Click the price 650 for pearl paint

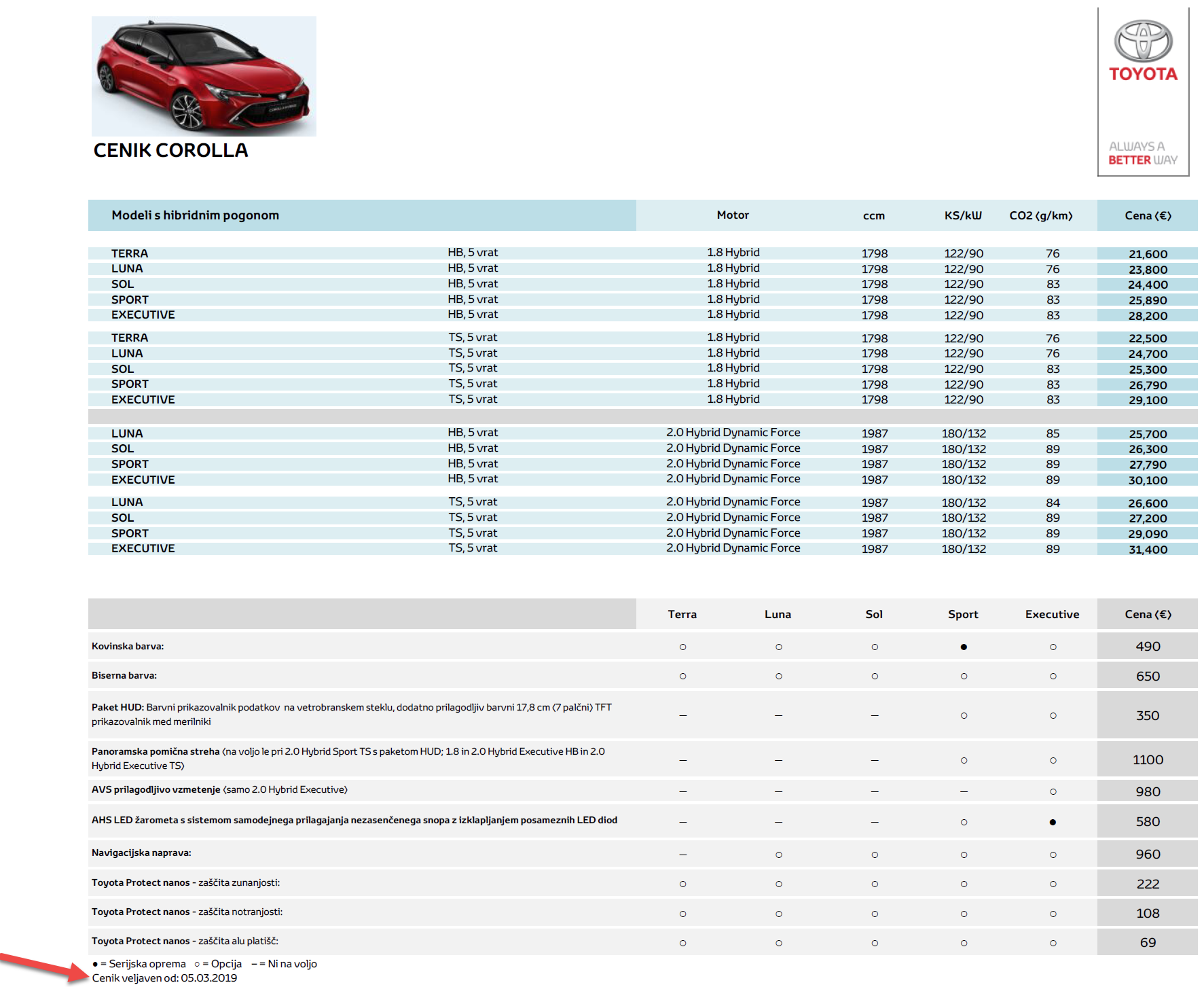point(1148,676)
